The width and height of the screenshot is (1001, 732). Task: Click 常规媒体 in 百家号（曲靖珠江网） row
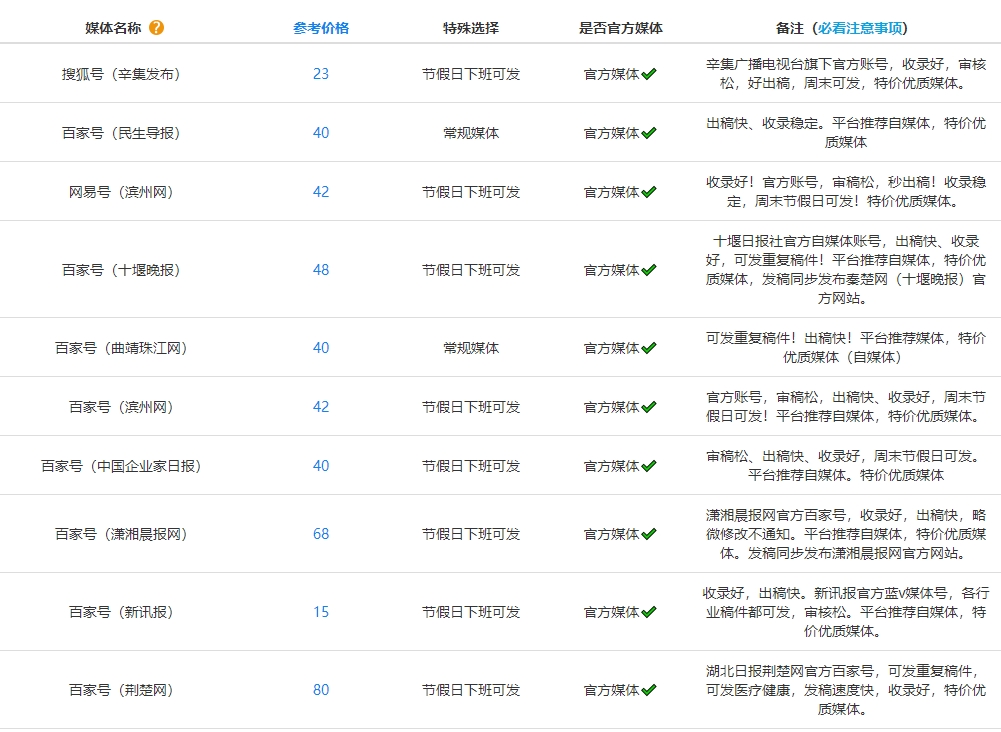coord(471,348)
